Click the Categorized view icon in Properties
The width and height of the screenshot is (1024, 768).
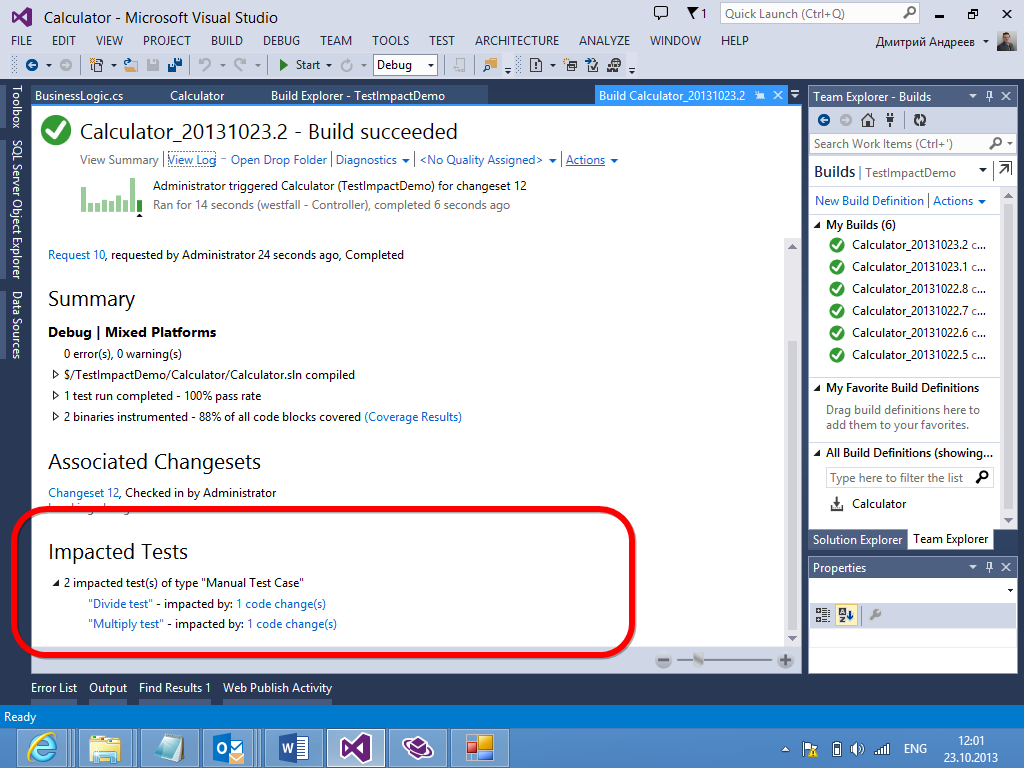point(823,615)
